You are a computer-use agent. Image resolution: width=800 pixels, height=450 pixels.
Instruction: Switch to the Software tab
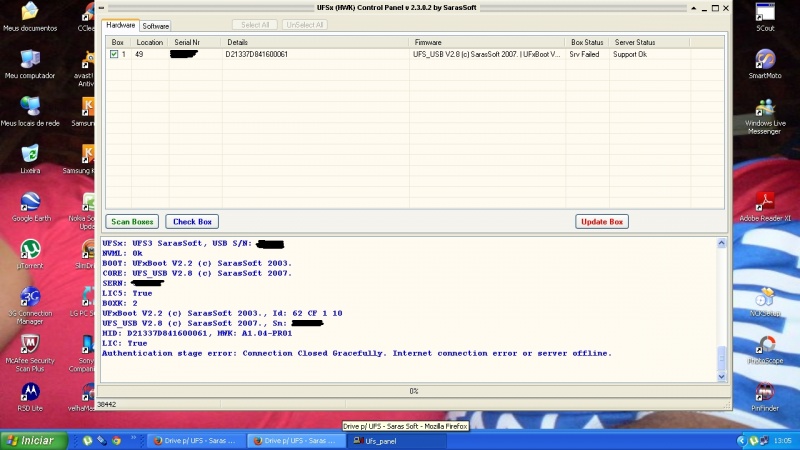(x=156, y=26)
